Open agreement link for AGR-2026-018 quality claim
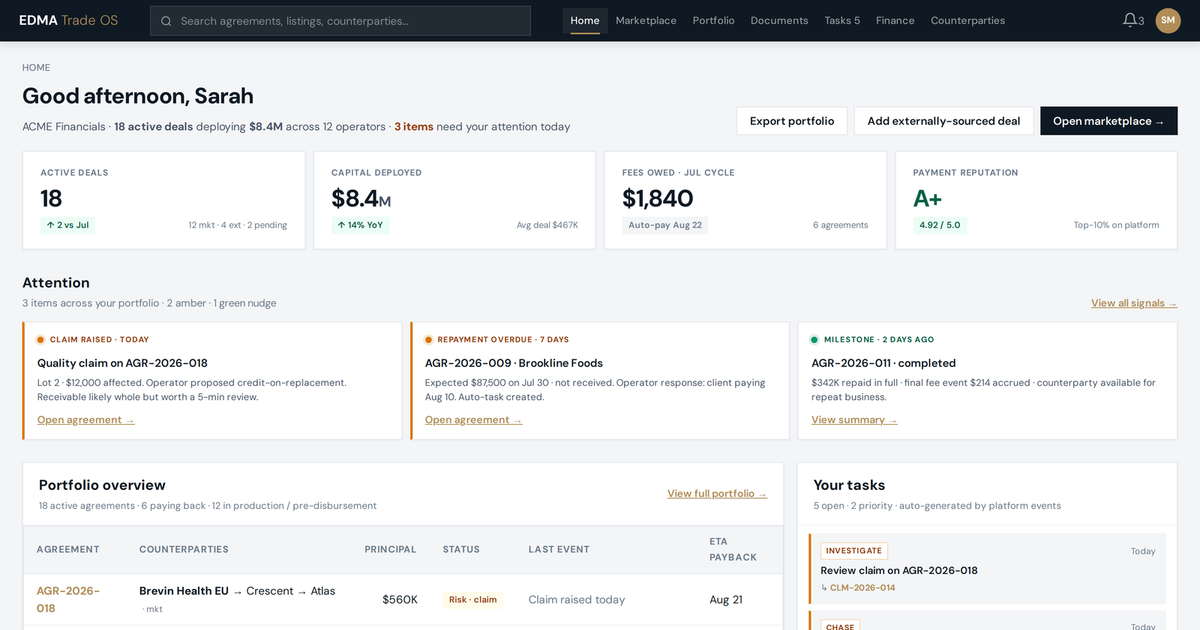The width and height of the screenshot is (1200, 630). [x=86, y=420]
